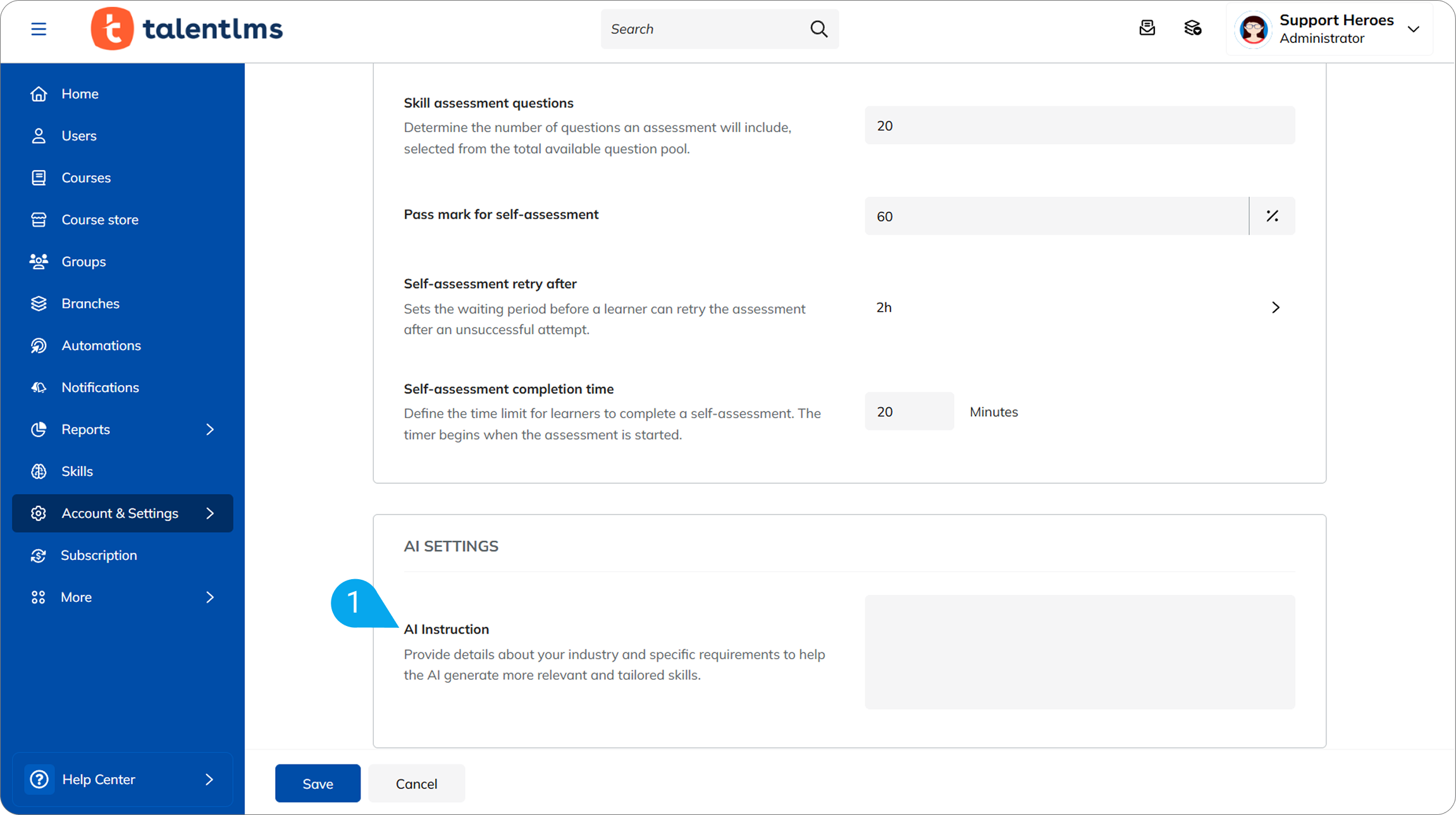Click inside the AI Instruction text box
This screenshot has height=815, width=1456.
1078,652
